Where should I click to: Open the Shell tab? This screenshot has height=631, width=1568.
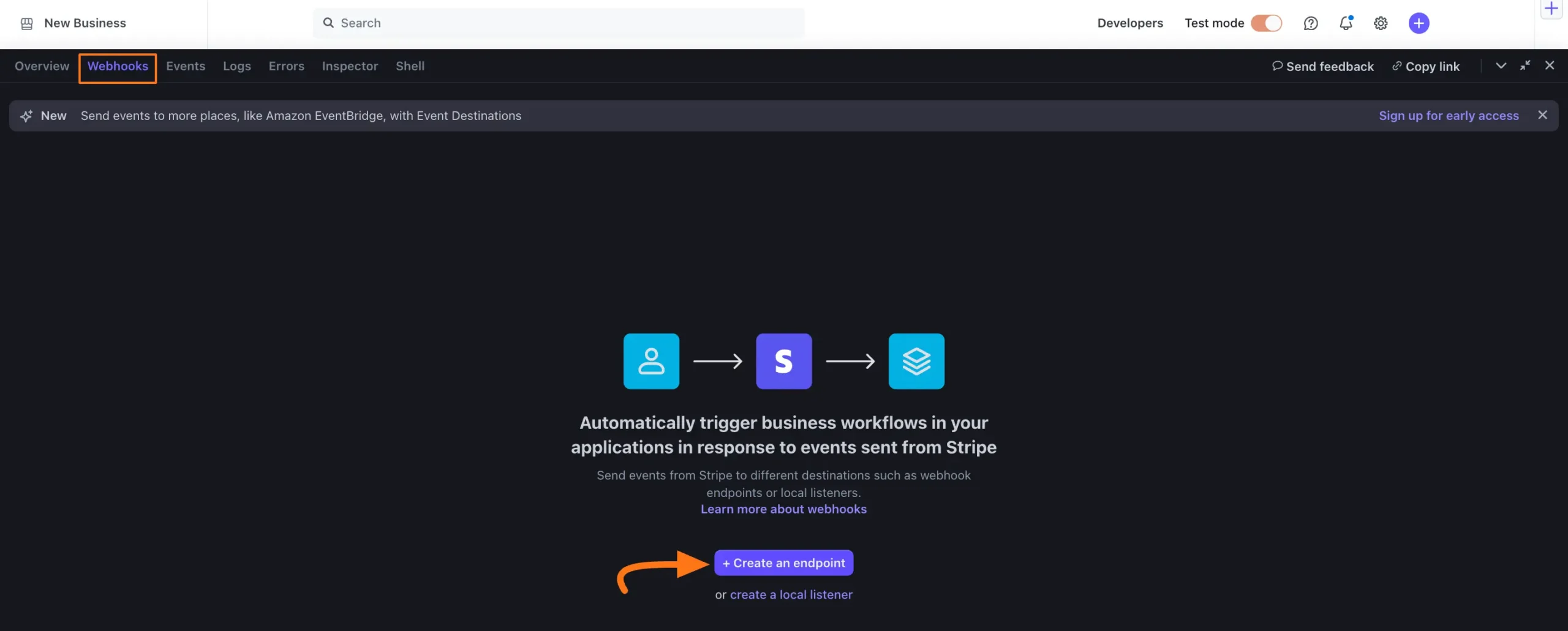click(410, 66)
